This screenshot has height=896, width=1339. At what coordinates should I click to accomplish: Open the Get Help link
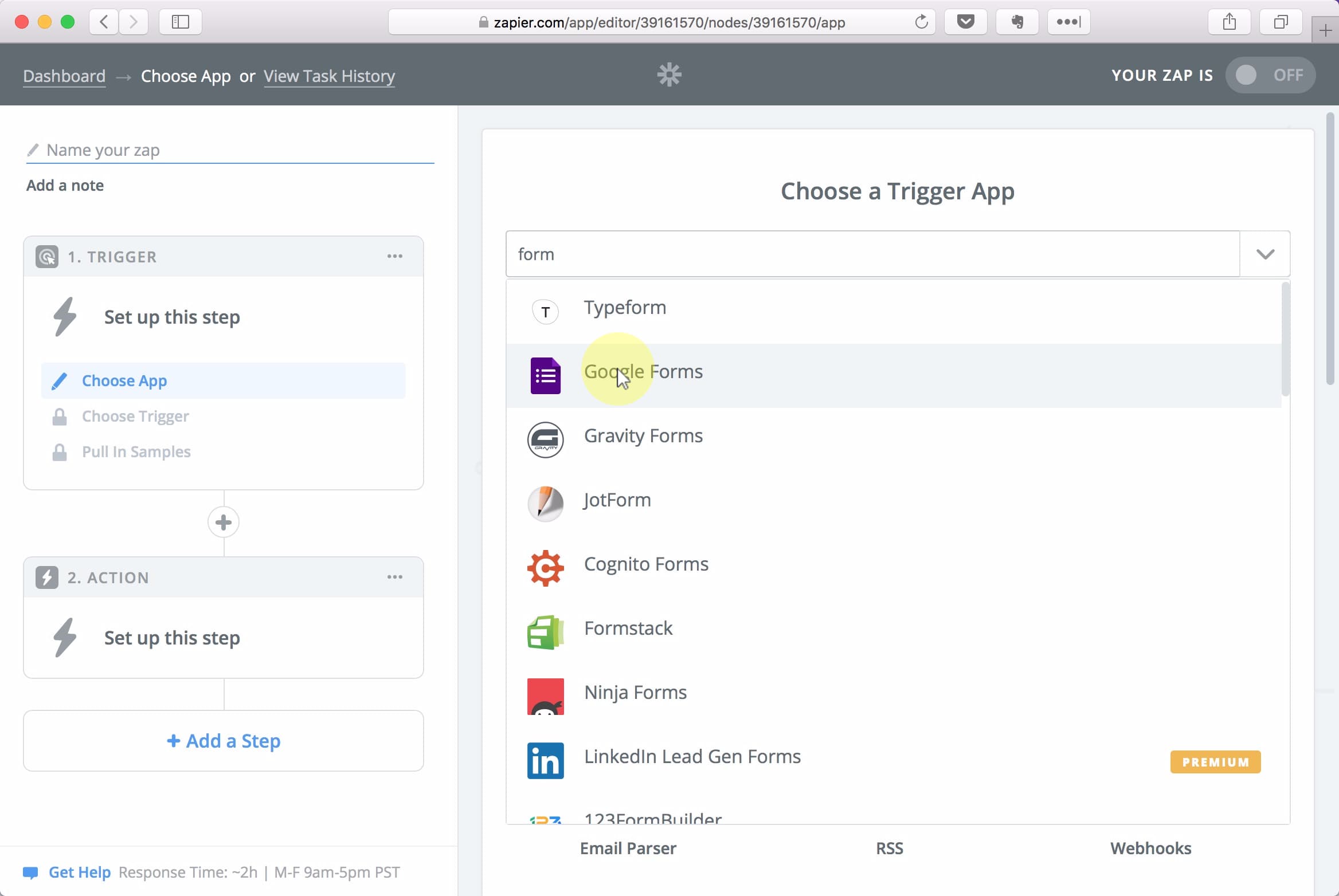(79, 872)
